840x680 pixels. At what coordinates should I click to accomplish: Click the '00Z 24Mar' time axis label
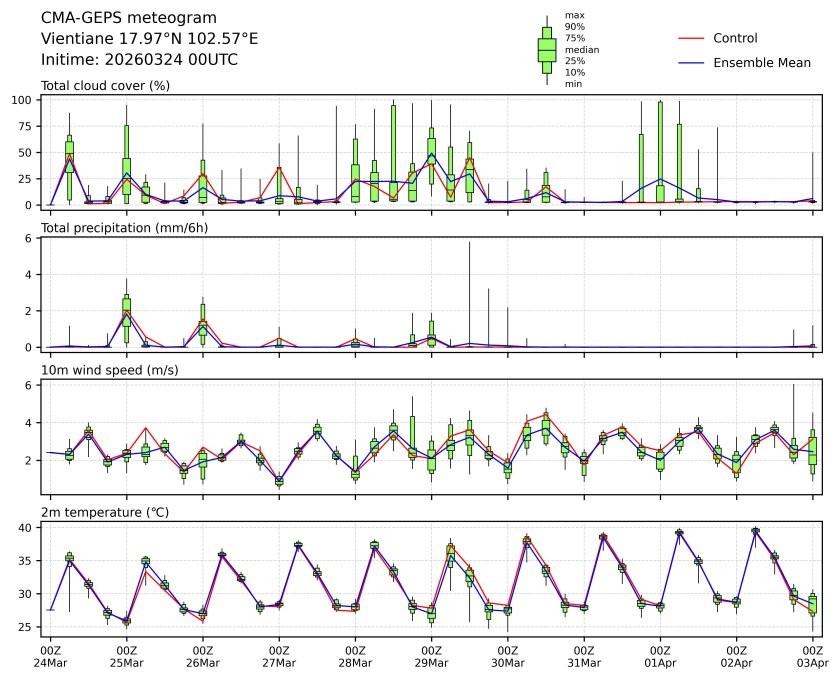point(50,656)
